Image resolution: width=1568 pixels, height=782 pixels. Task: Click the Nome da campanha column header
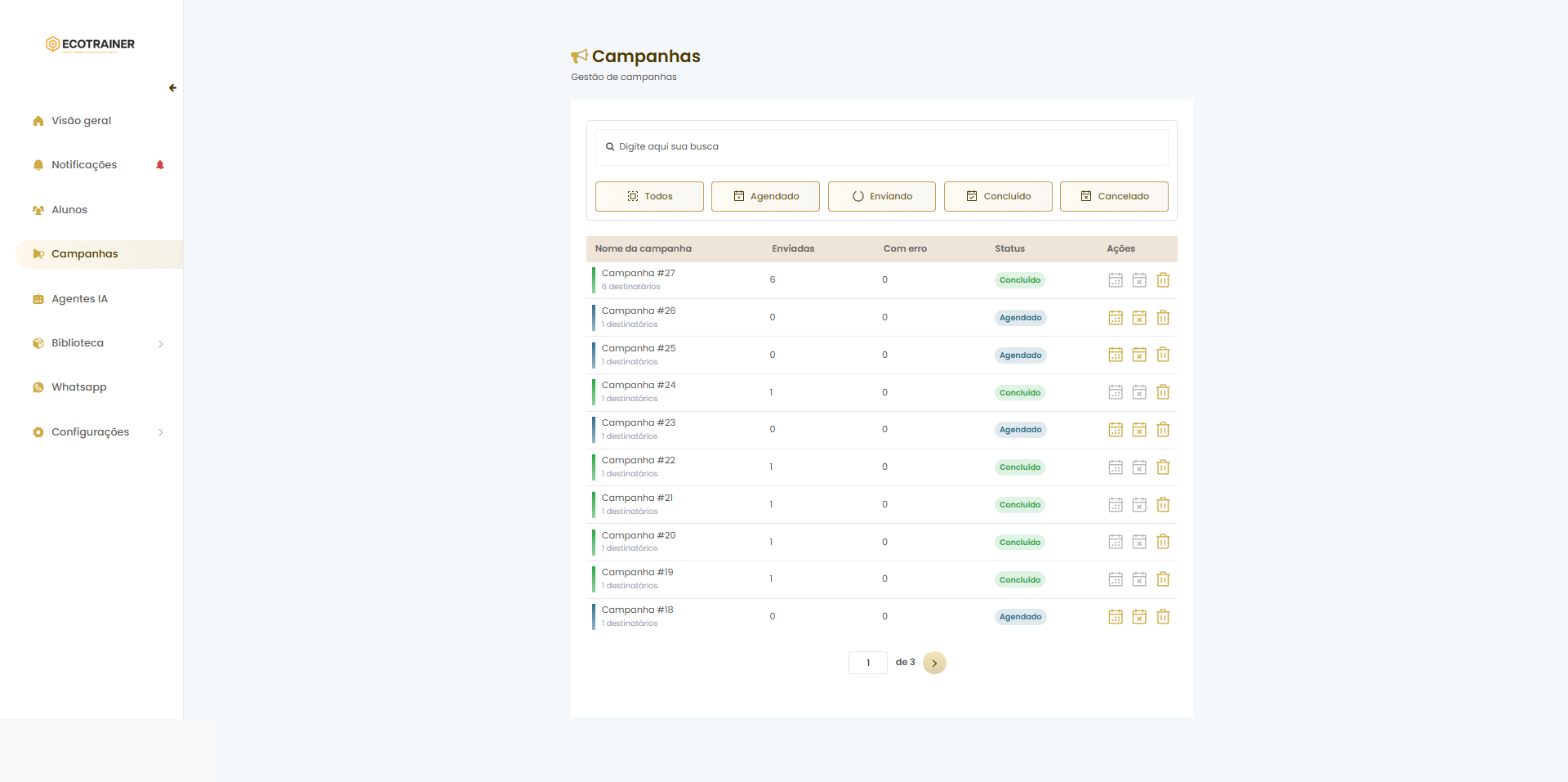pos(644,249)
